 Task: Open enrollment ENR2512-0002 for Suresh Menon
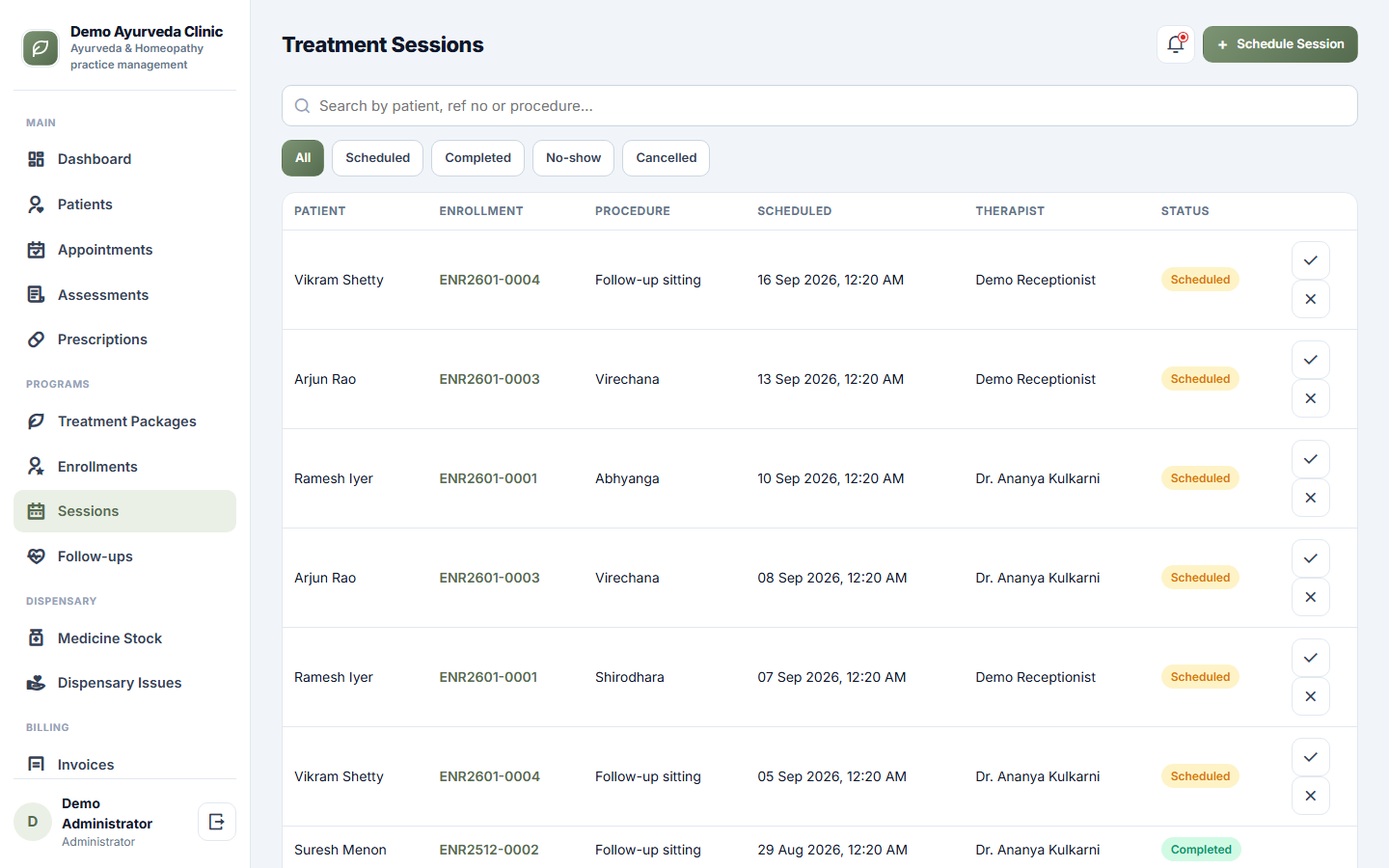(489, 850)
